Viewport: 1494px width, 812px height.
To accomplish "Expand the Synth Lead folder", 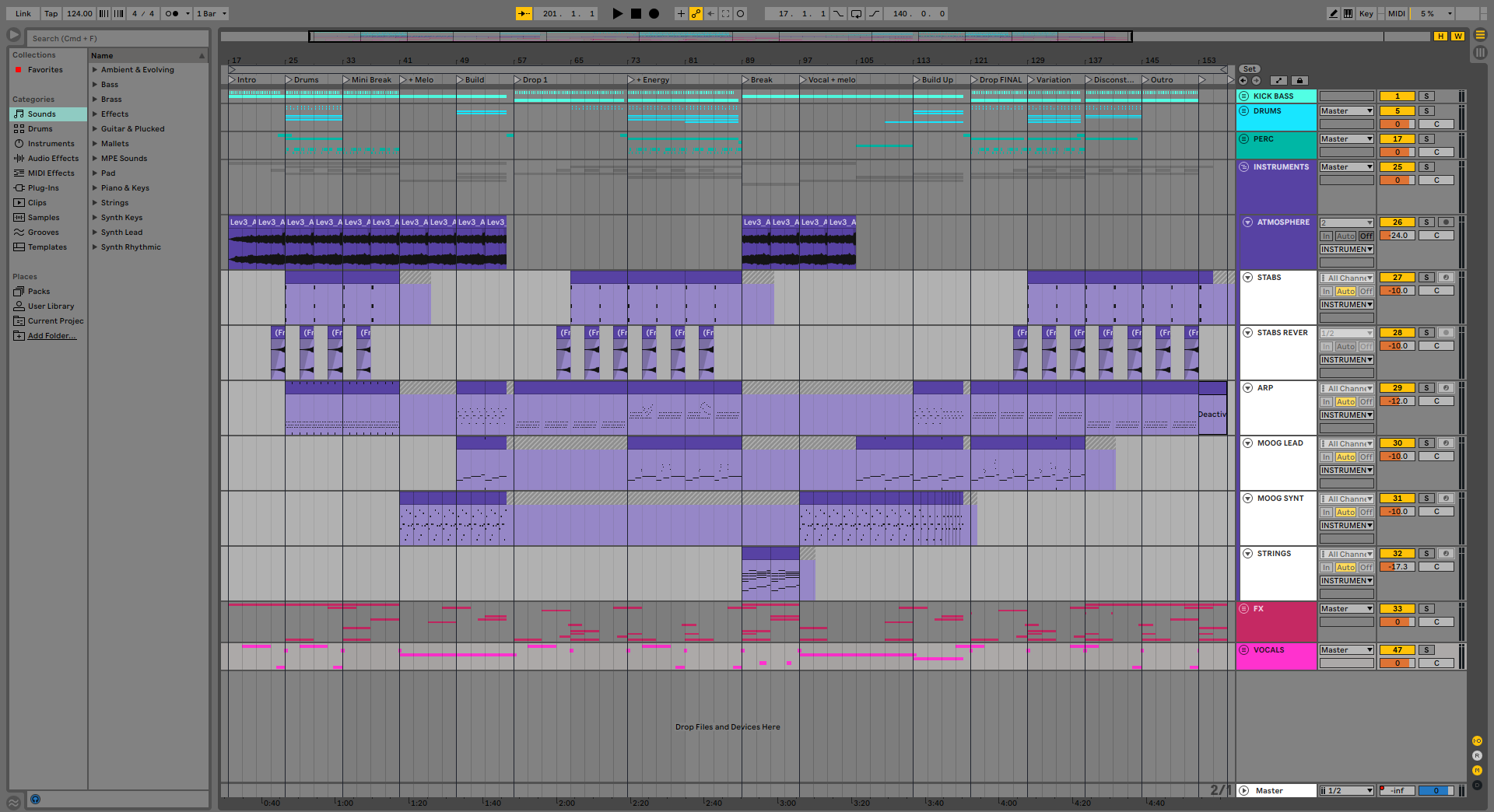I will [x=95, y=233].
